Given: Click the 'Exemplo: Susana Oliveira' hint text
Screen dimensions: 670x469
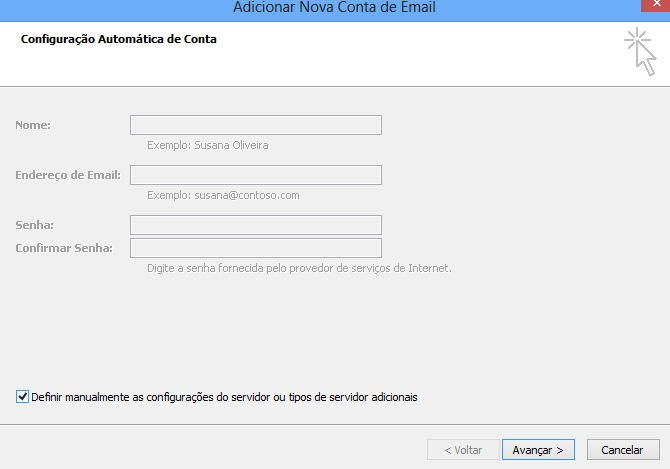Looking at the screenshot, I should click(x=208, y=145).
